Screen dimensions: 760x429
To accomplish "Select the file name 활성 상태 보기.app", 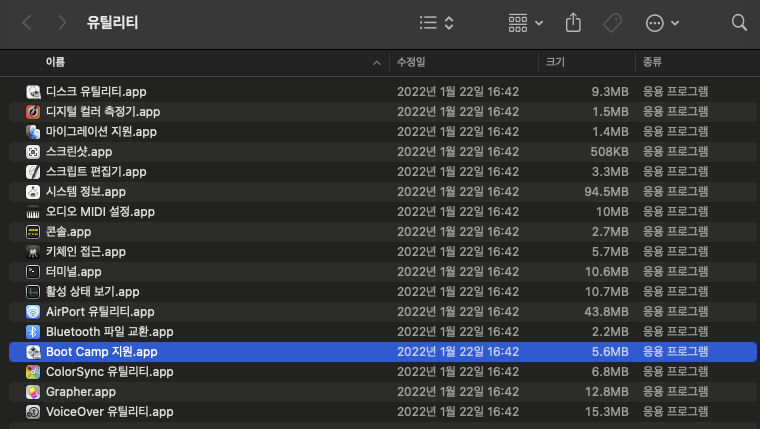I will pyautogui.click(x=93, y=292).
